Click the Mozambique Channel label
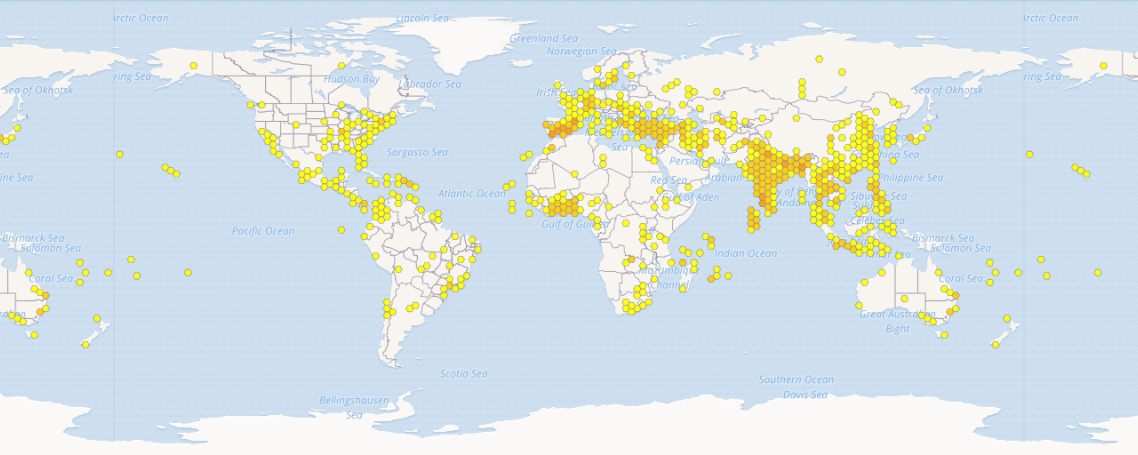The image size is (1138, 455). 664,277
